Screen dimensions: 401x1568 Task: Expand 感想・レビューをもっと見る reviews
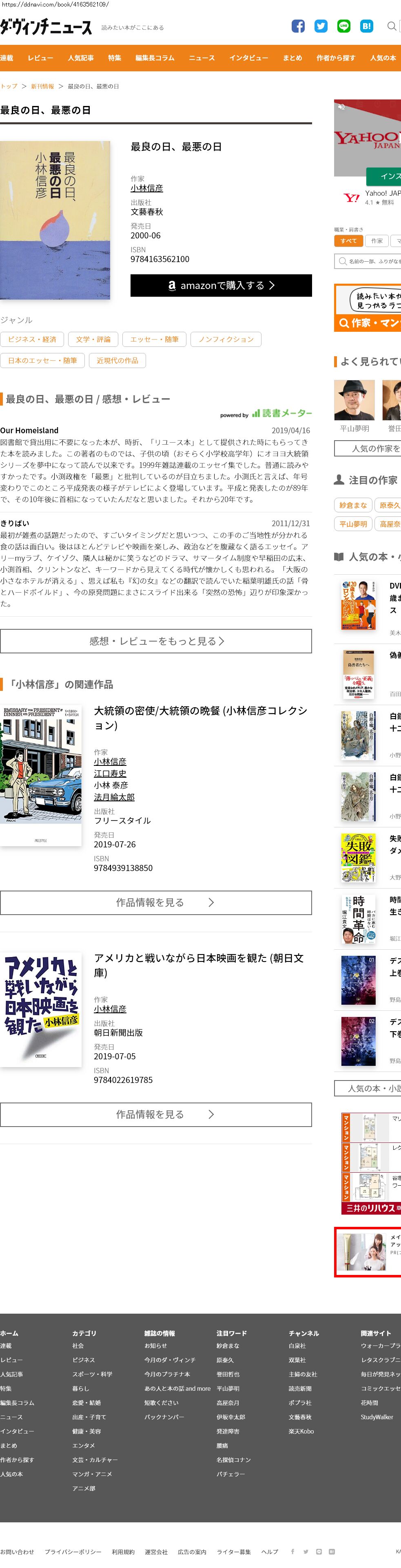point(156,641)
